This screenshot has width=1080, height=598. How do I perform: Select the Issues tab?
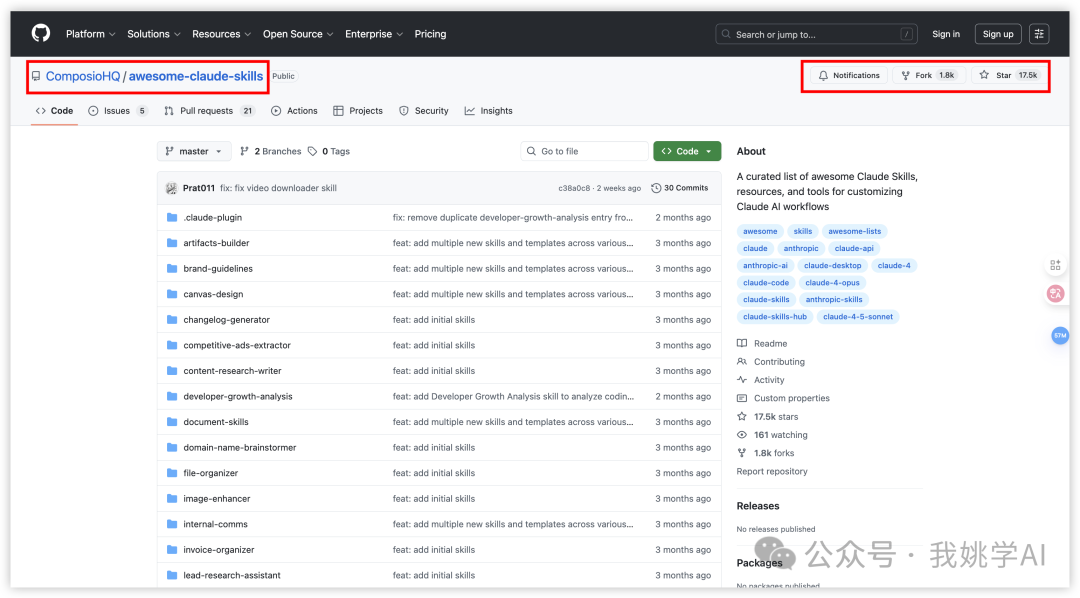pos(116,111)
